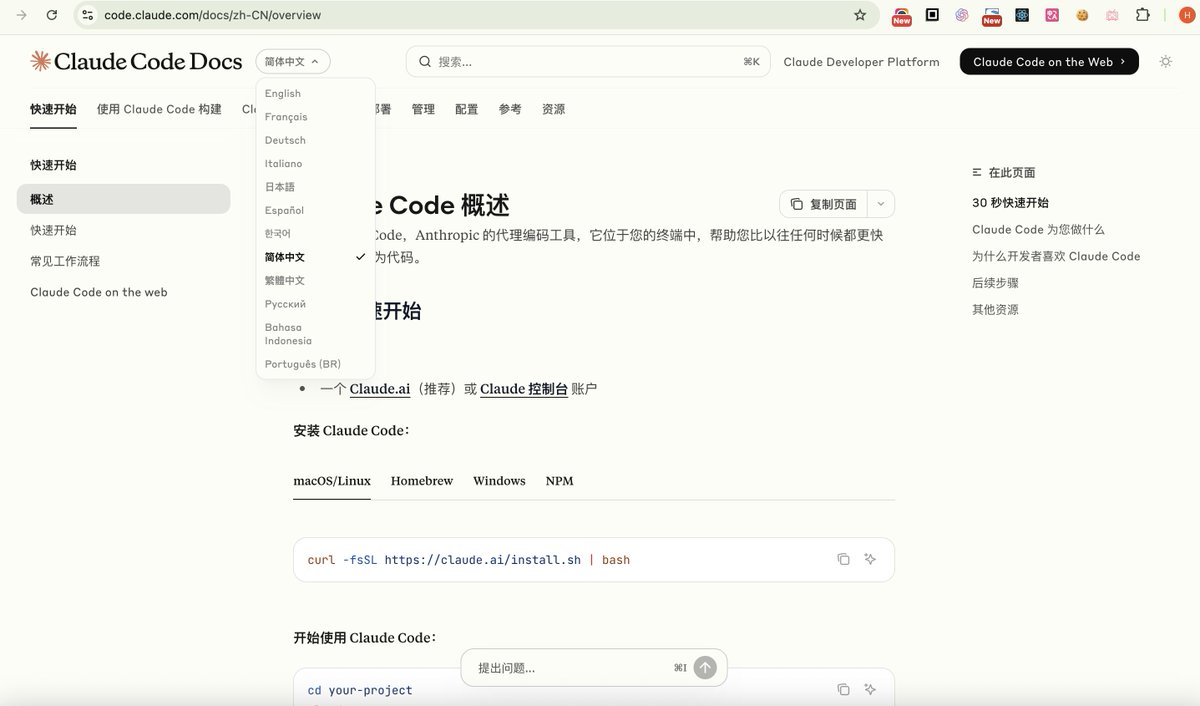Viewport: 1200px width, 706px height.
Task: Click the purple swirl extension icon
Action: [x=962, y=15]
